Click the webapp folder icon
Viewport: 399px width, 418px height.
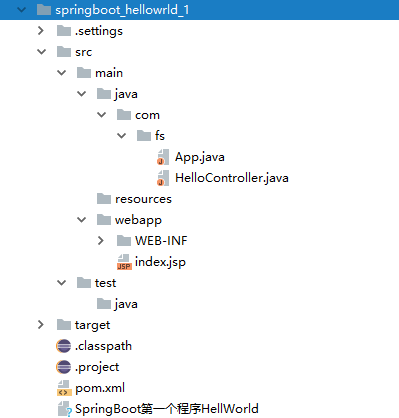tap(104, 220)
